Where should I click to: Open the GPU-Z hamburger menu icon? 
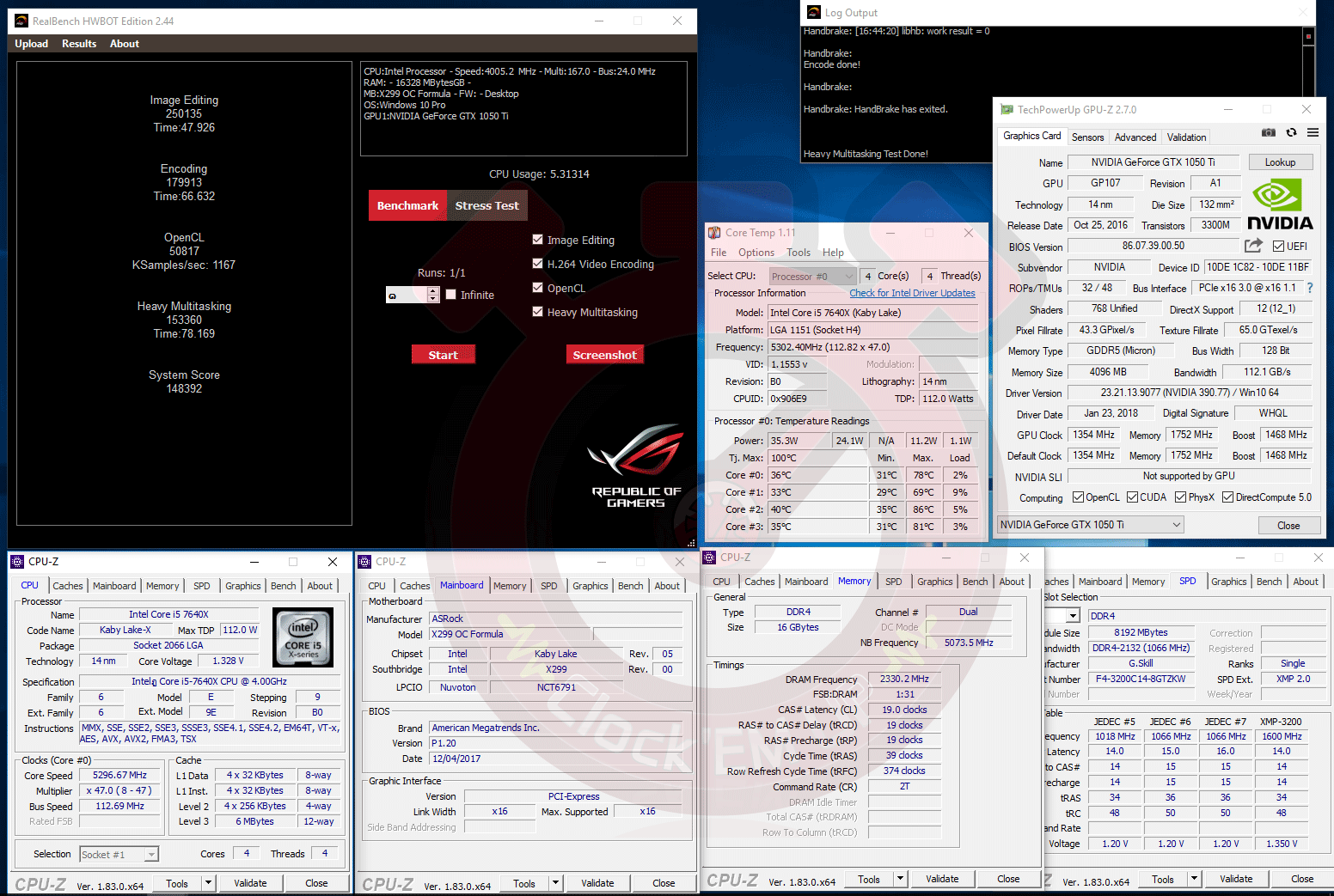click(x=1313, y=133)
